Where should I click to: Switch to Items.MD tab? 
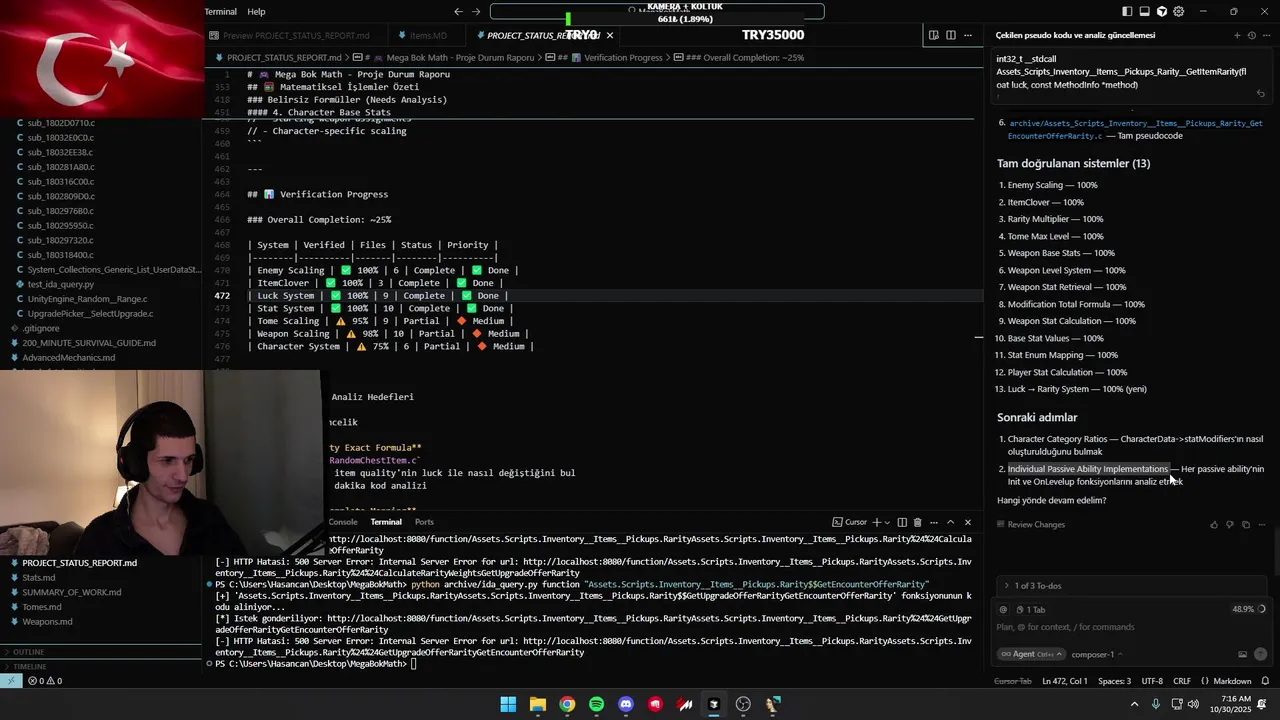point(428,35)
